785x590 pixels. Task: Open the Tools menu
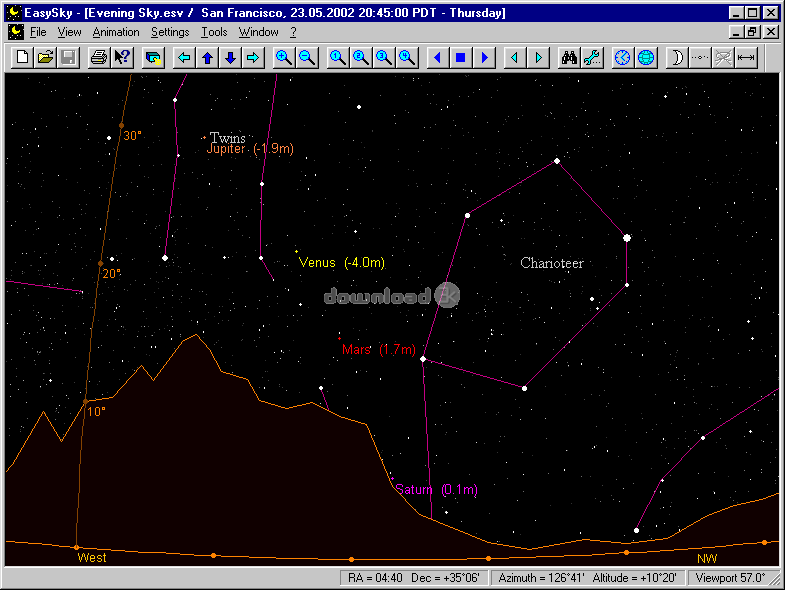point(214,32)
